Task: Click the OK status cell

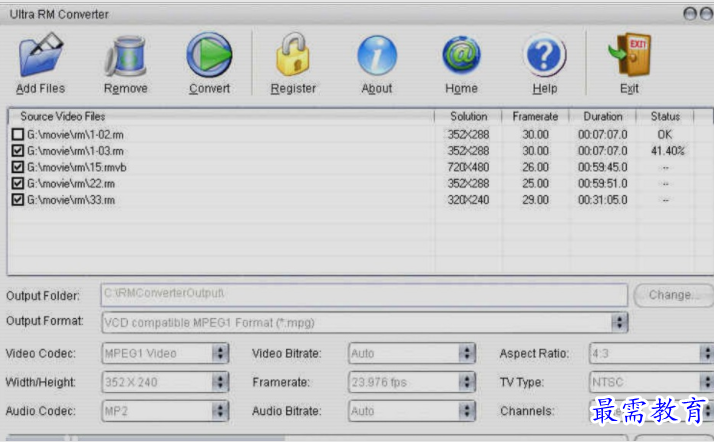Action: coord(665,135)
